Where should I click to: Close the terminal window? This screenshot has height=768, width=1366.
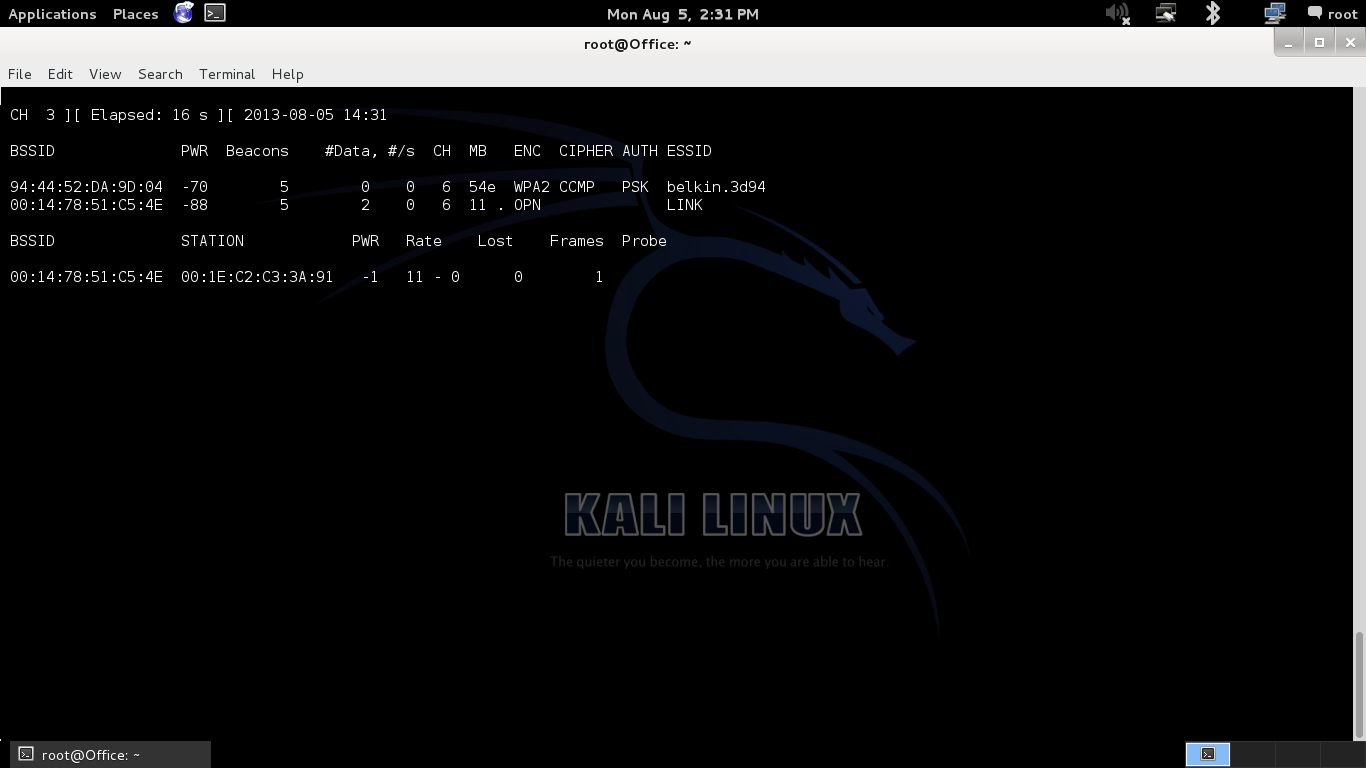[1350, 42]
